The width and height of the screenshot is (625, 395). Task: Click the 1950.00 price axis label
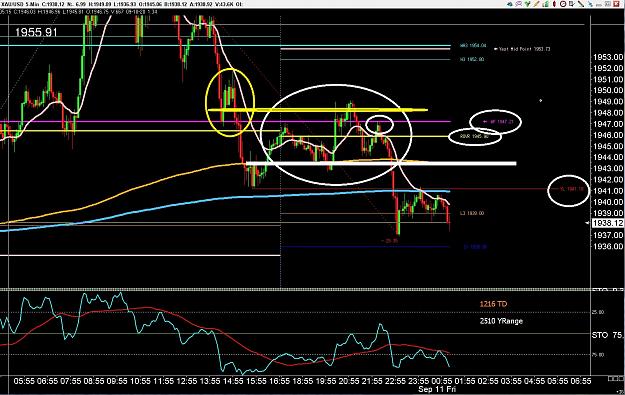pos(607,90)
